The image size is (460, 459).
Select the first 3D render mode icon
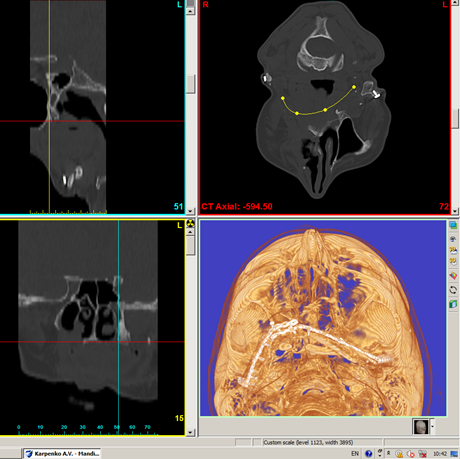point(453,250)
